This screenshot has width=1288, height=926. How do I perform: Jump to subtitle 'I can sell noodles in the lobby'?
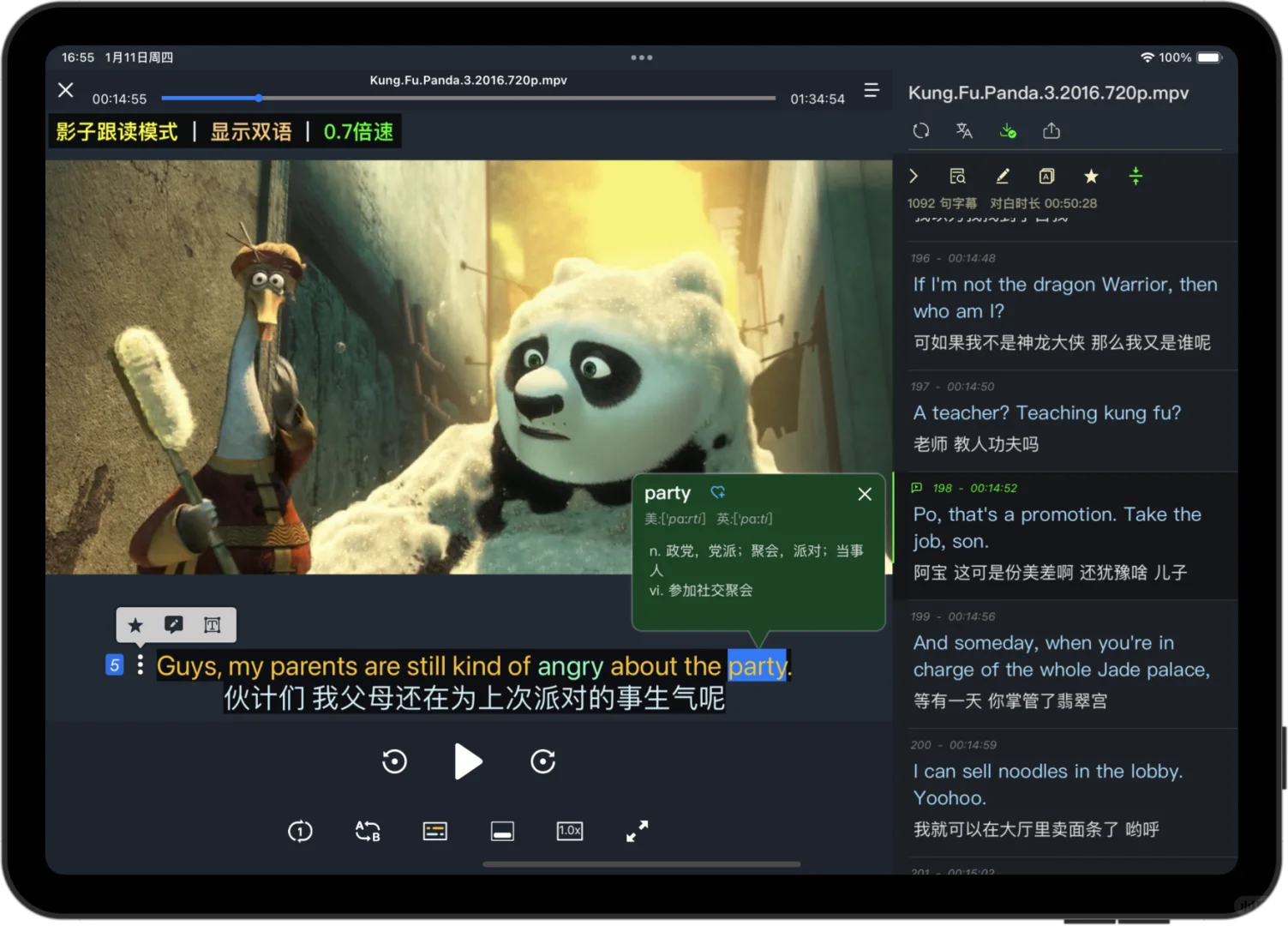pos(1065,793)
